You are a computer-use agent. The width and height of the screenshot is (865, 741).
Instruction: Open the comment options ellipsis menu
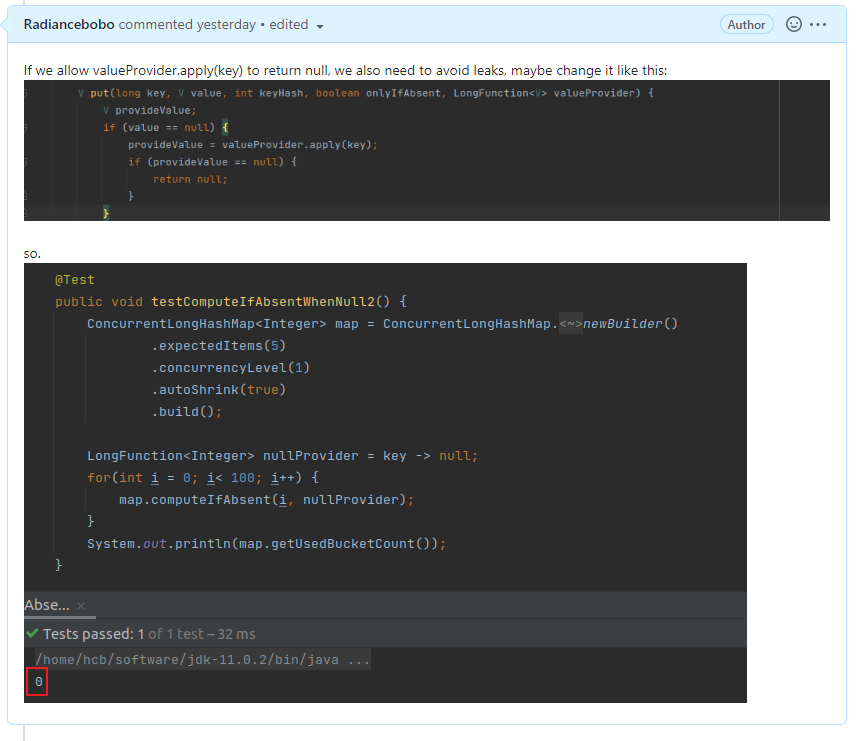point(818,24)
